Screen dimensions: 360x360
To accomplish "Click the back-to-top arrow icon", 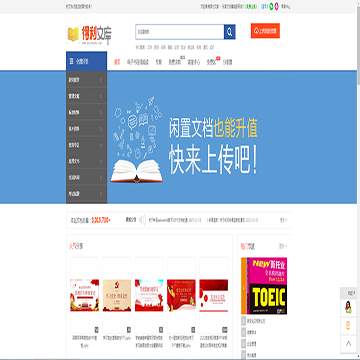I will (x=348, y=344).
